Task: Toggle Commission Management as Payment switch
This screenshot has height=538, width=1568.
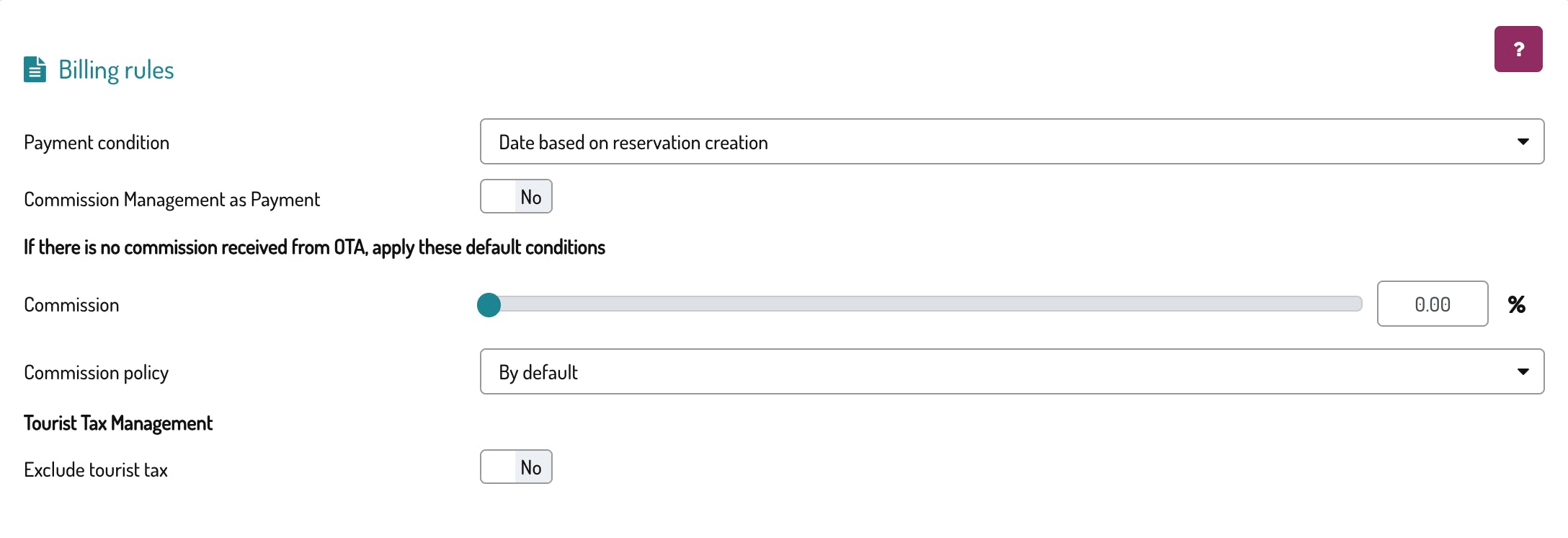Action: [x=516, y=197]
